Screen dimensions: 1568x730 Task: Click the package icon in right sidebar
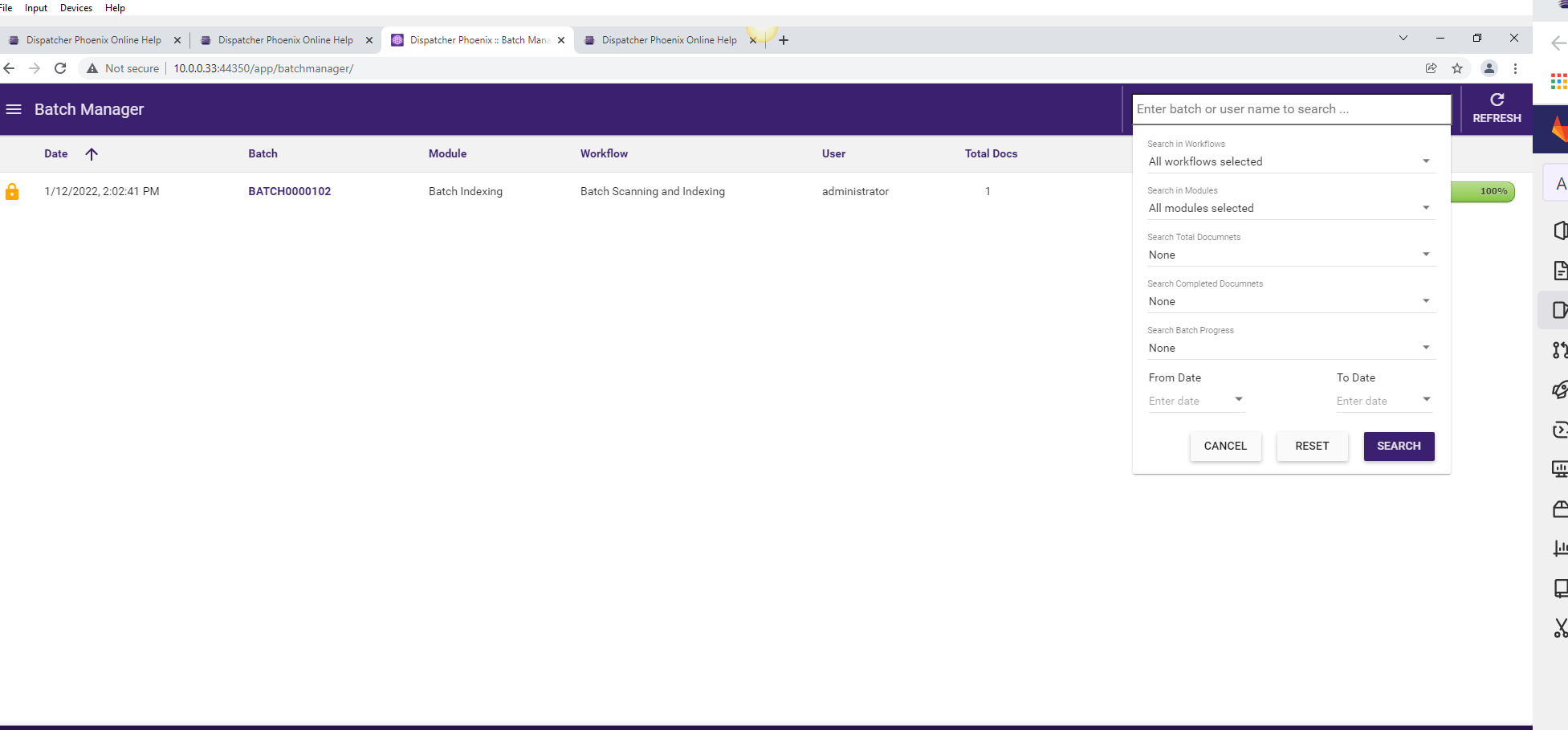tap(1560, 509)
